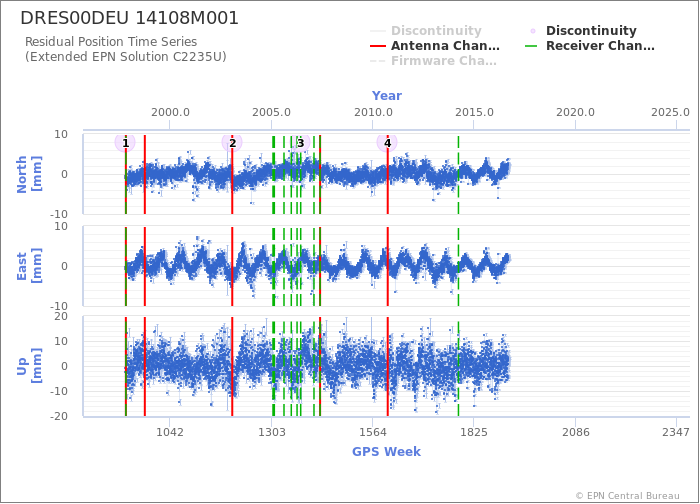Click the 2086 GPS week tick label
This screenshot has height=504, width=700.
[x=575, y=432]
